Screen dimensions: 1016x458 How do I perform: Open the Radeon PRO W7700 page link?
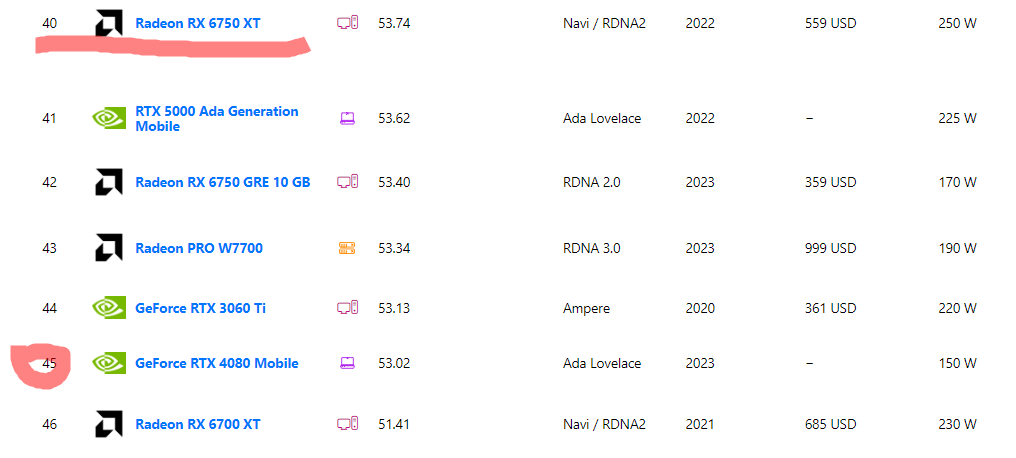(199, 248)
